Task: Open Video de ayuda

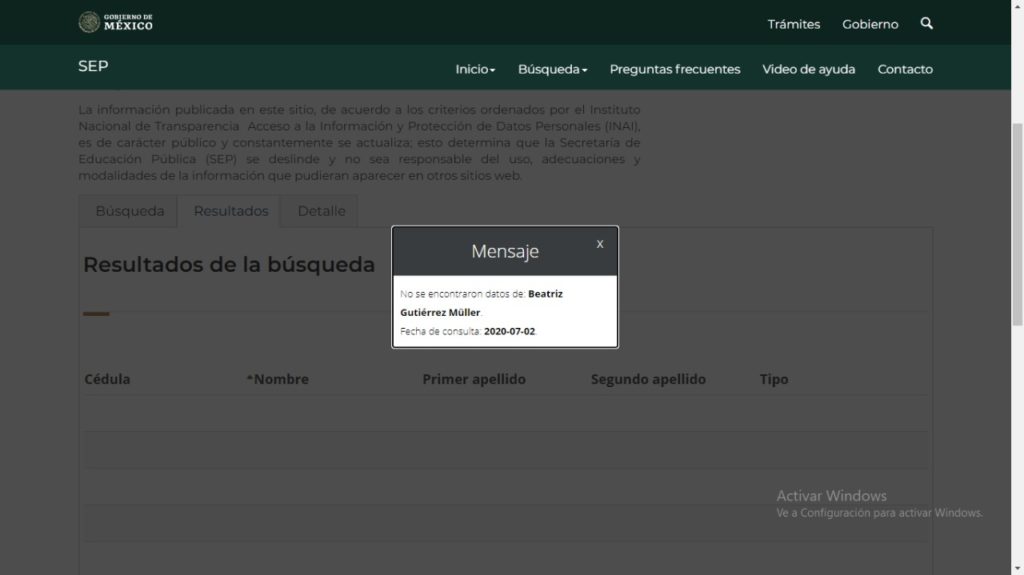Action: pyautogui.click(x=808, y=69)
